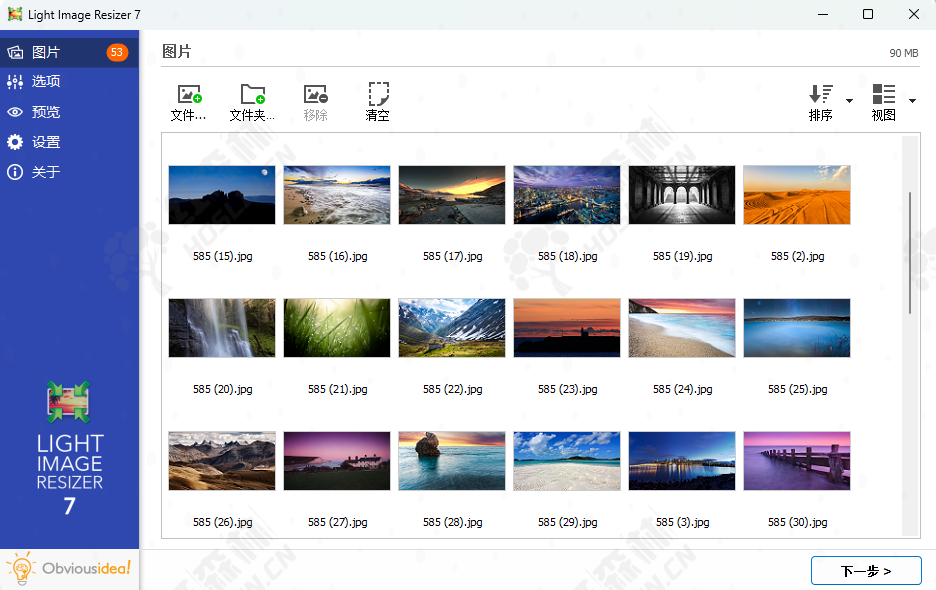Select thumbnail 585 (3).jpg night skyline
This screenshot has width=936, height=590.
coord(682,461)
